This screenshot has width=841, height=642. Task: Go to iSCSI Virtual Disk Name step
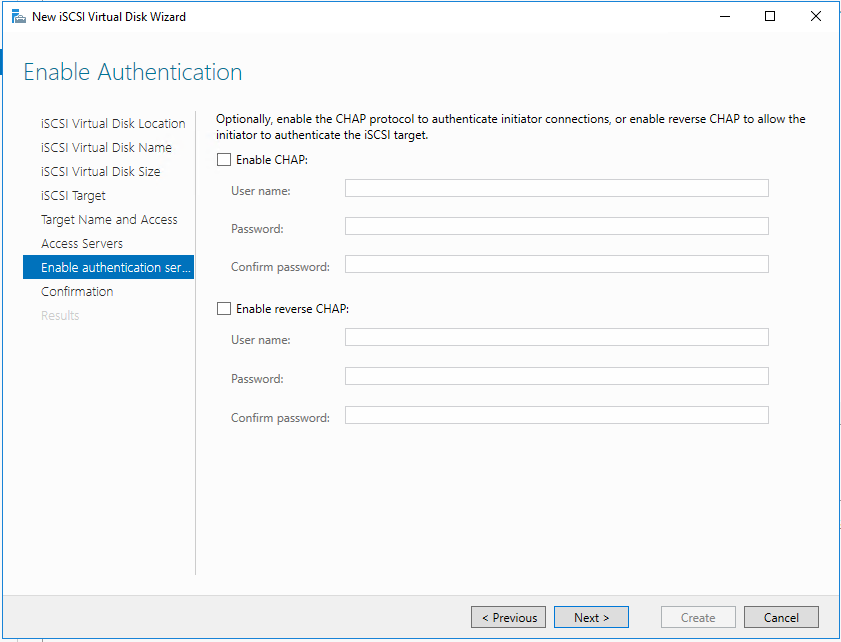106,147
